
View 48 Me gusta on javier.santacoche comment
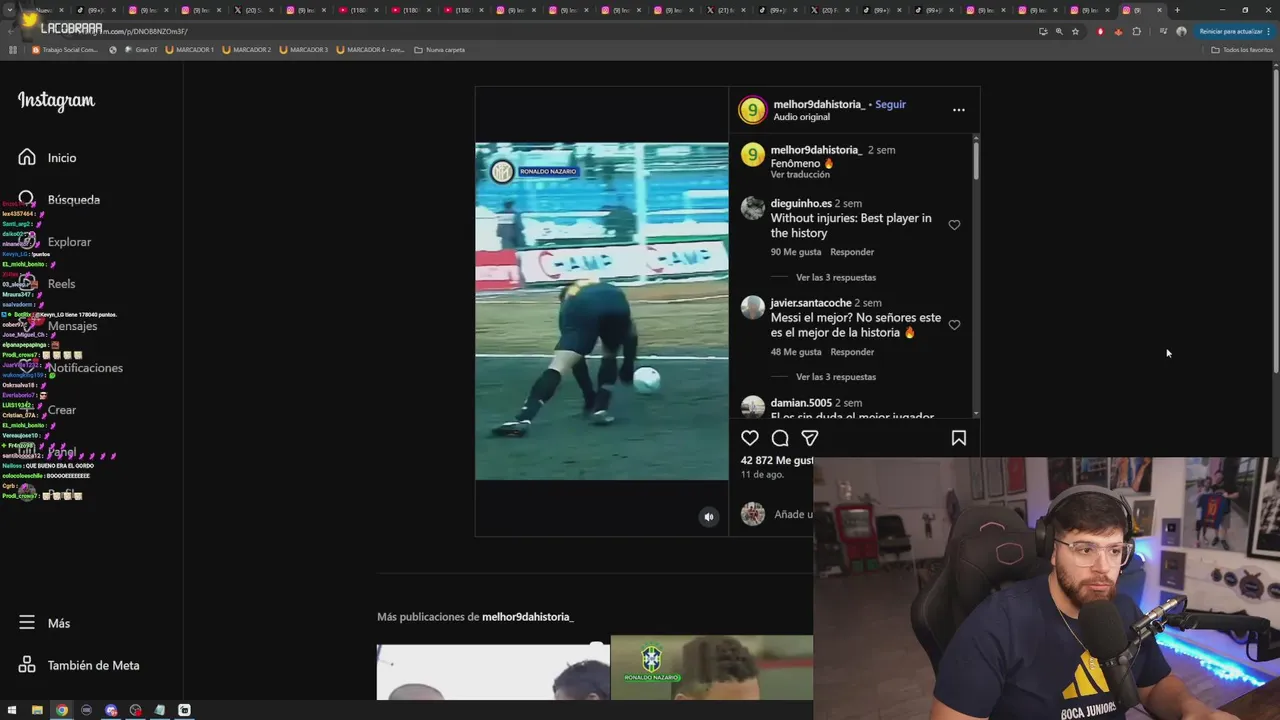[x=796, y=352]
